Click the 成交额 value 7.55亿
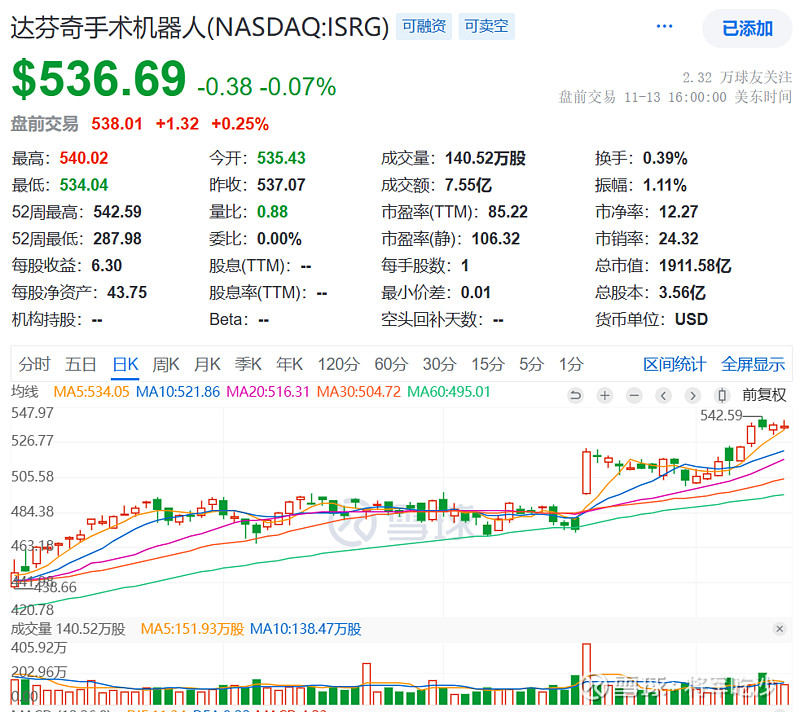Viewport: 800px width, 712px height. (x=468, y=185)
